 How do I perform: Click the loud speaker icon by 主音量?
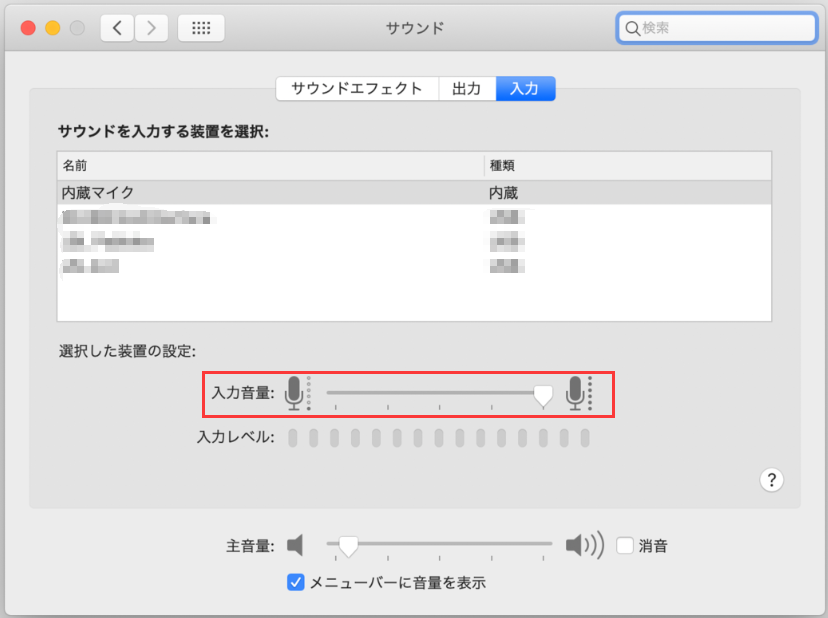584,545
